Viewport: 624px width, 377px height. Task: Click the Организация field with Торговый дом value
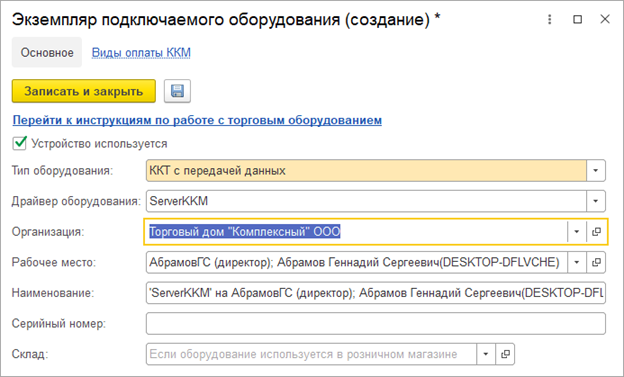point(356,231)
